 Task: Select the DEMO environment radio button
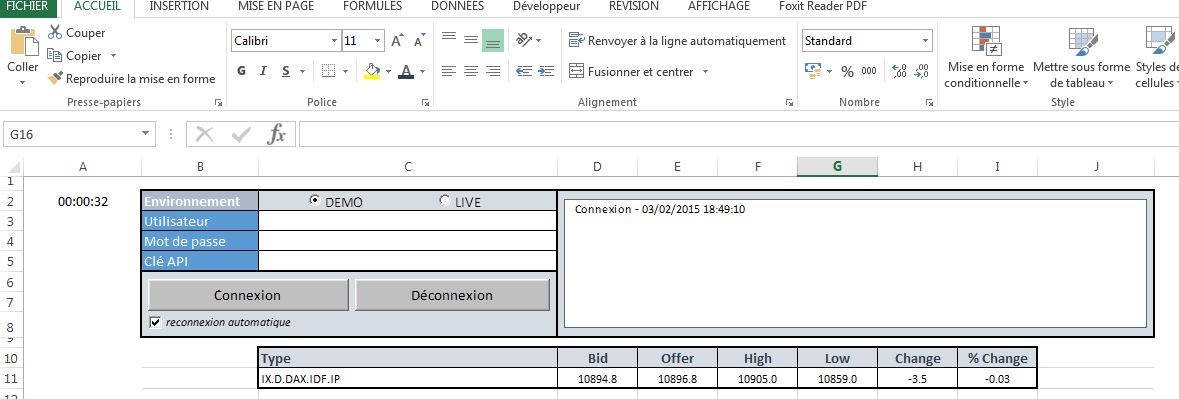pyautogui.click(x=314, y=201)
